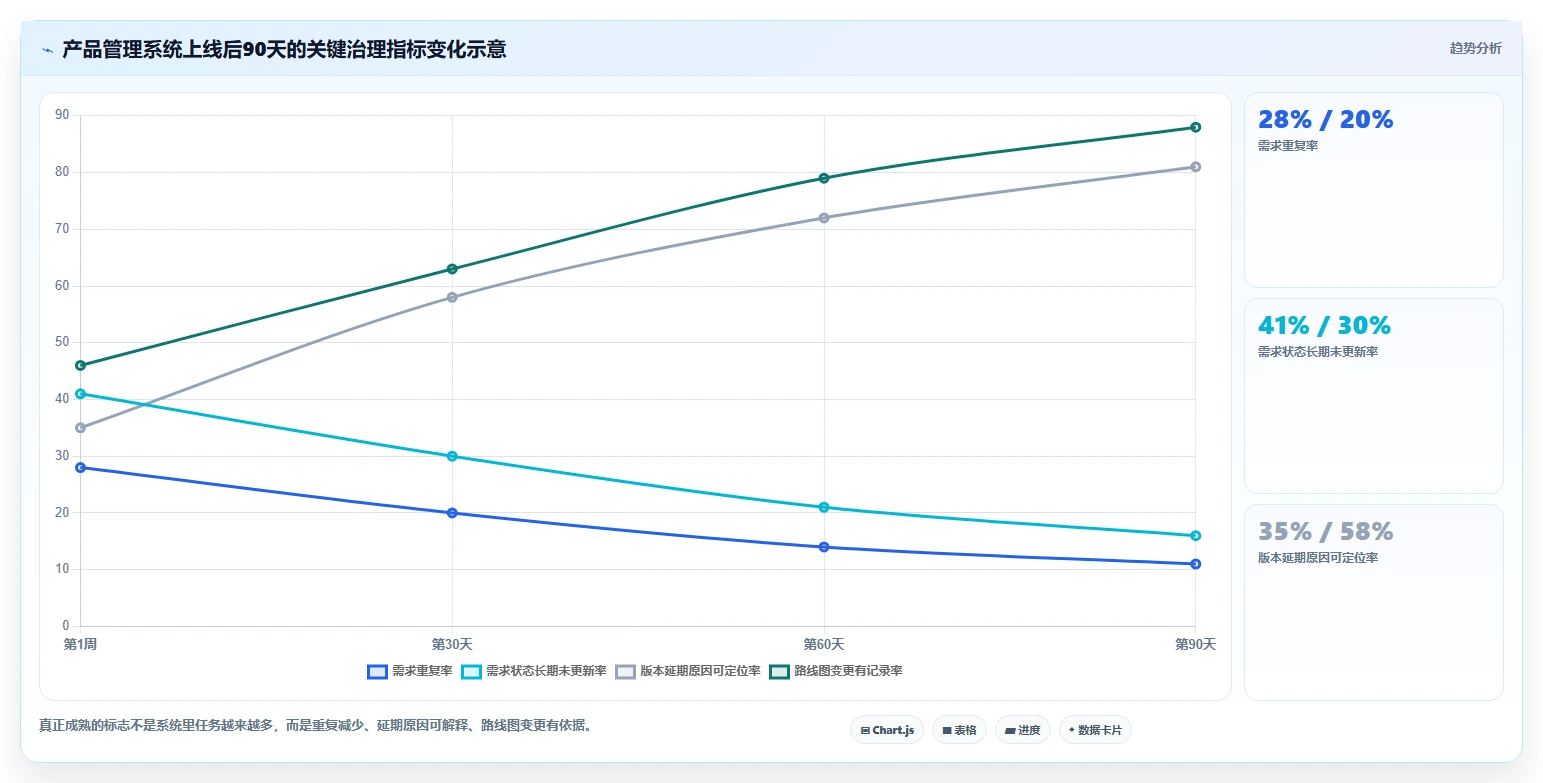Click the 版本延期原因可定位率 point at 第90天
The height and width of the screenshot is (783, 1543).
point(1195,167)
